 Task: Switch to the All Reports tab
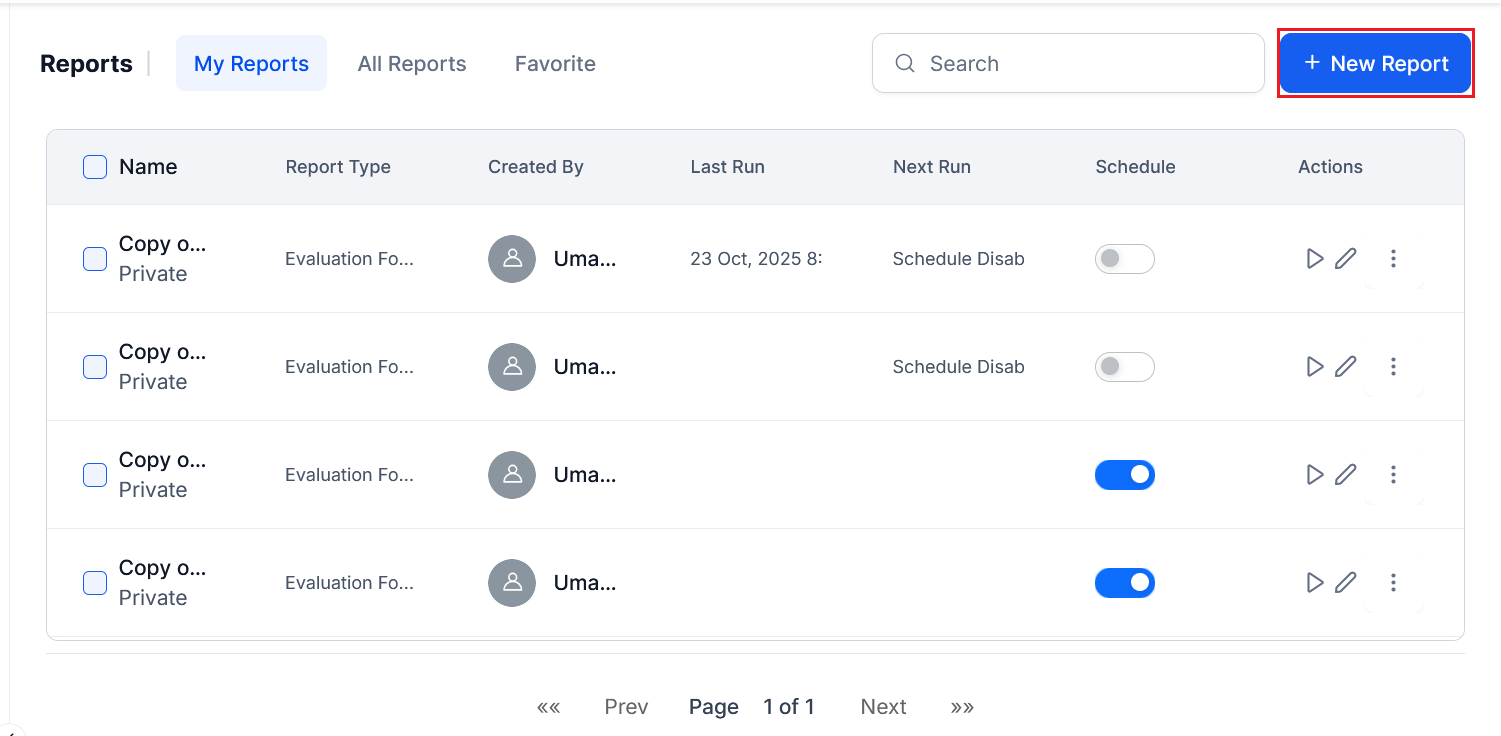pyautogui.click(x=412, y=64)
